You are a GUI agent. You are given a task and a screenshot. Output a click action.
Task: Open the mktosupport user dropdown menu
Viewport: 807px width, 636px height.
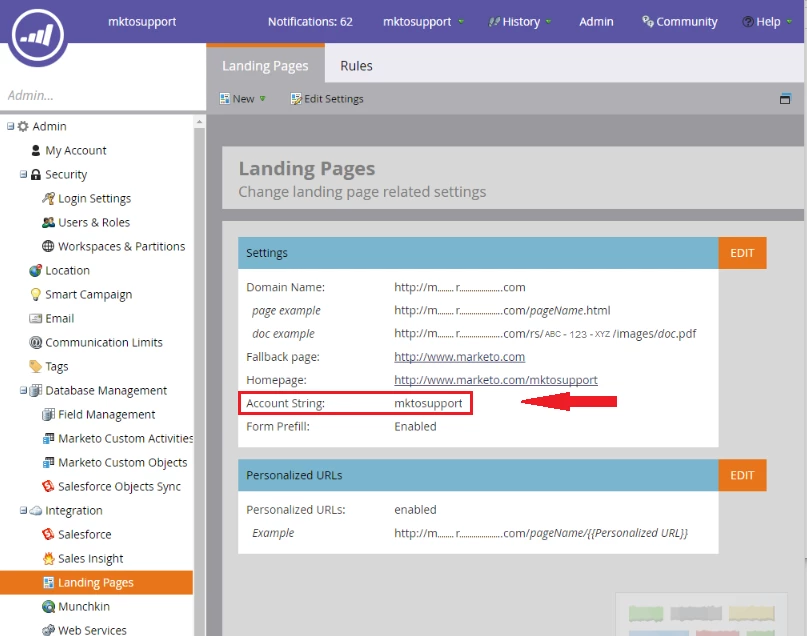coord(423,22)
